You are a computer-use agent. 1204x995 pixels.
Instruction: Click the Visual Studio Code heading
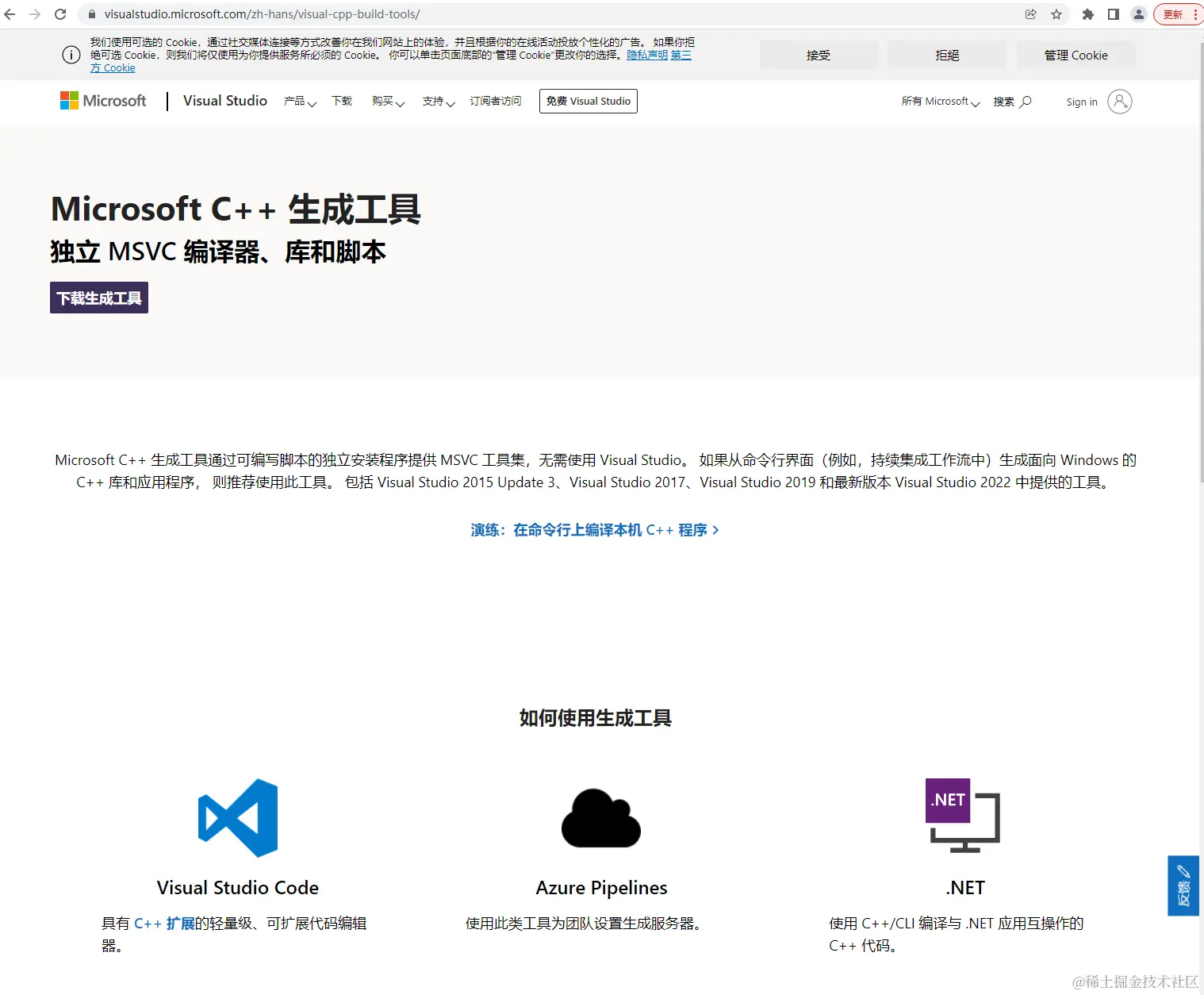238,887
